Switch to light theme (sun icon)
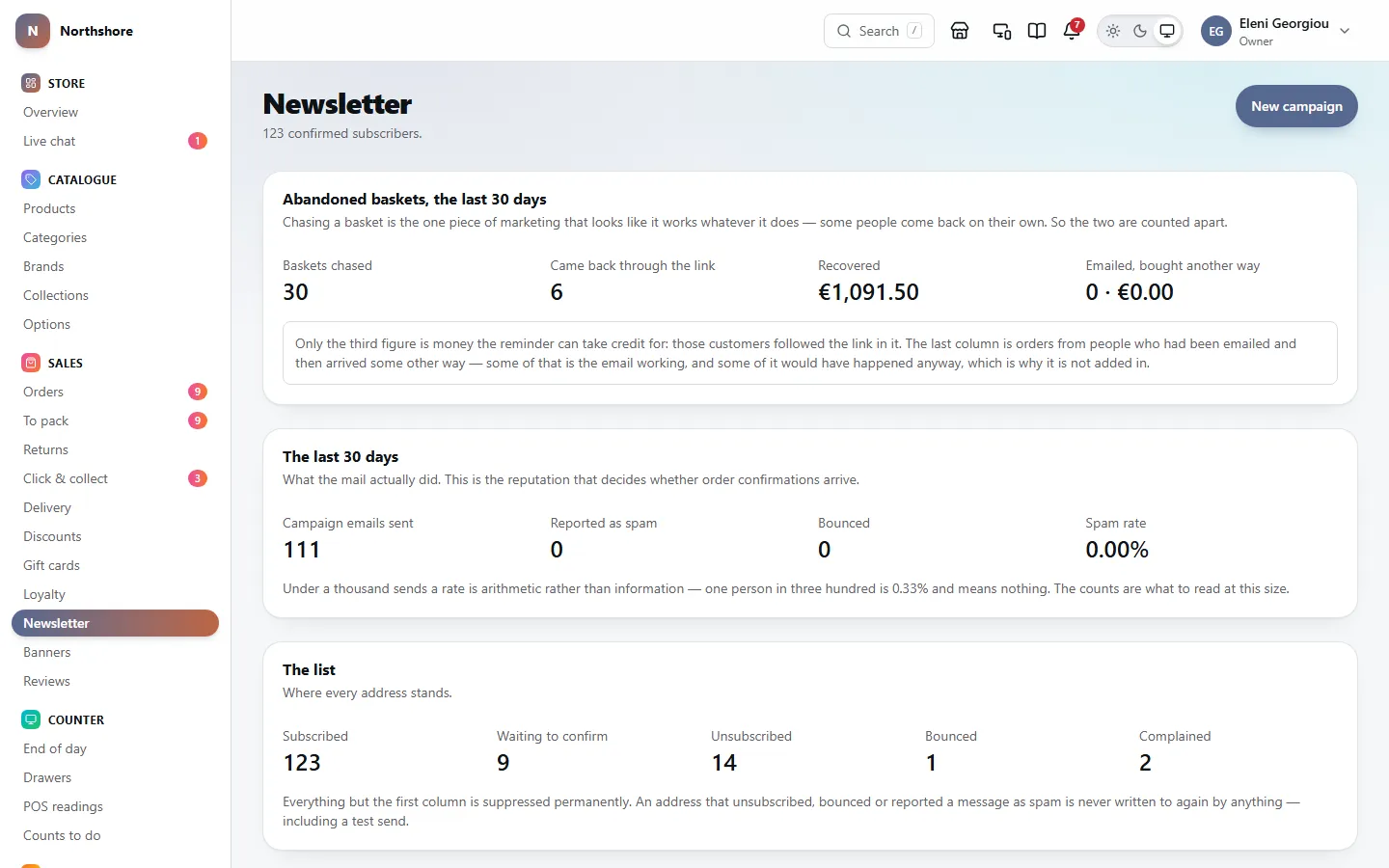Viewport: 1389px width, 868px height. pyautogui.click(x=1113, y=31)
